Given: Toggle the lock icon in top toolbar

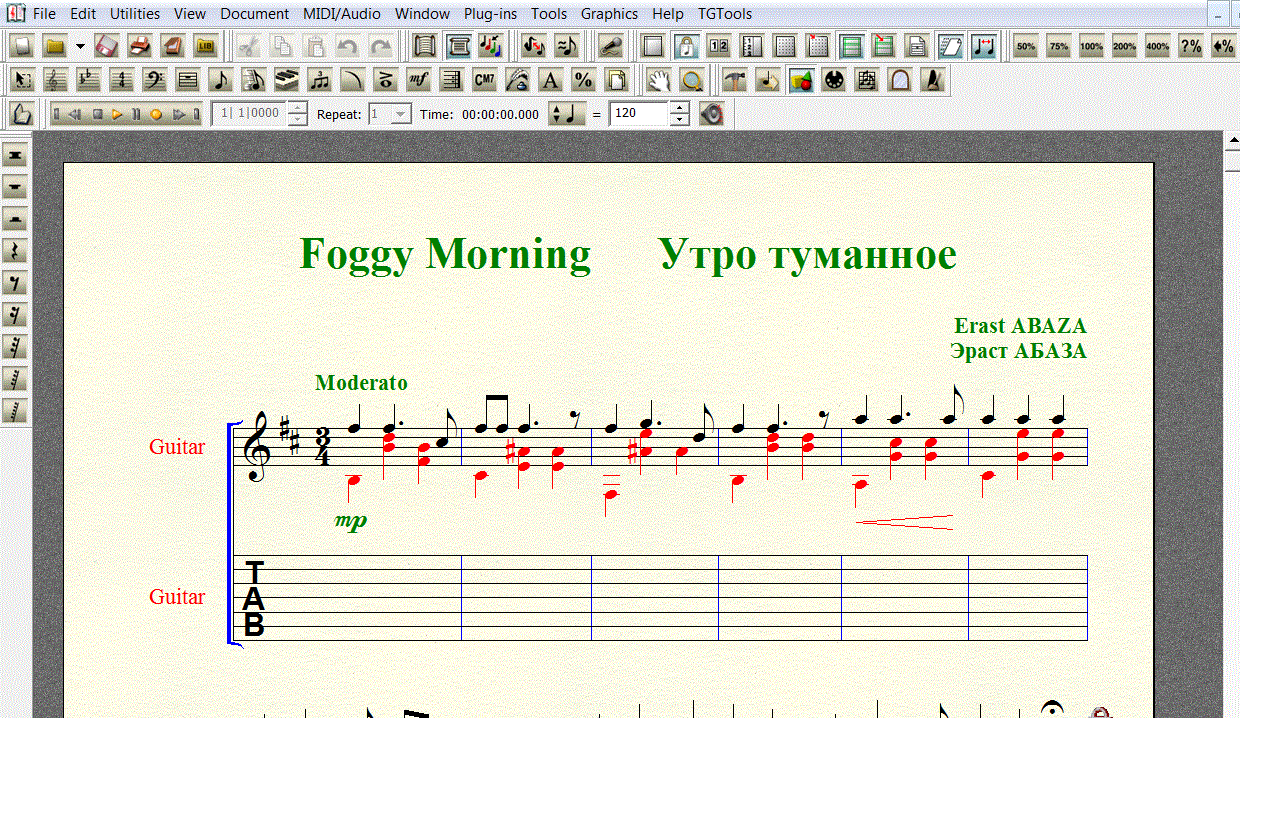Looking at the screenshot, I should click(x=686, y=46).
